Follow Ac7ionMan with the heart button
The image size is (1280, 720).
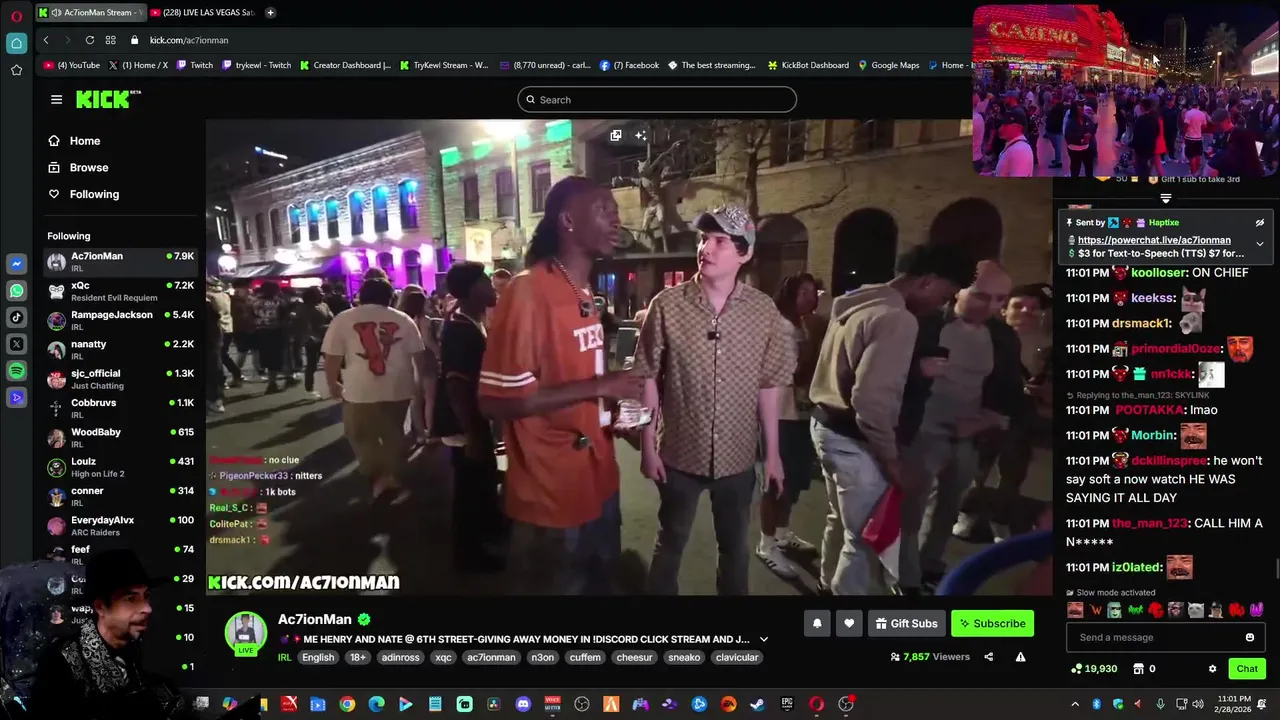(x=849, y=623)
